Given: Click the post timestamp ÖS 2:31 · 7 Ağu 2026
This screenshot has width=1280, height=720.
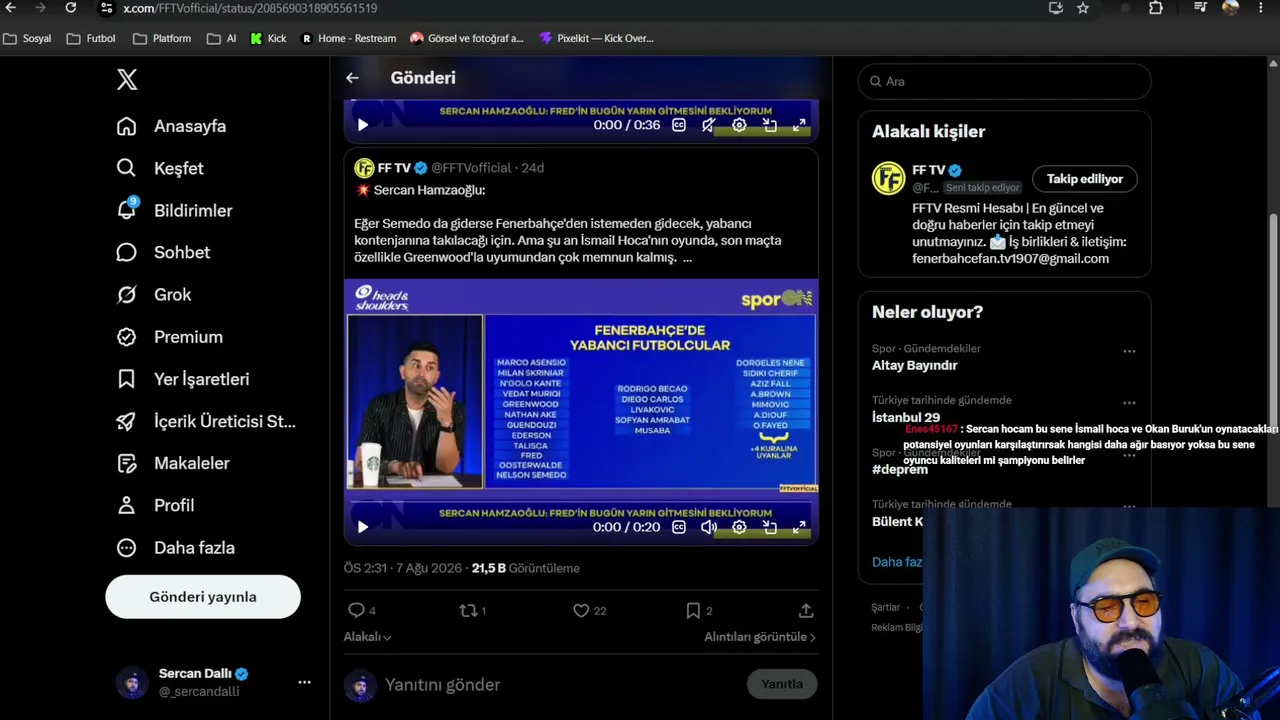Looking at the screenshot, I should 403,568.
